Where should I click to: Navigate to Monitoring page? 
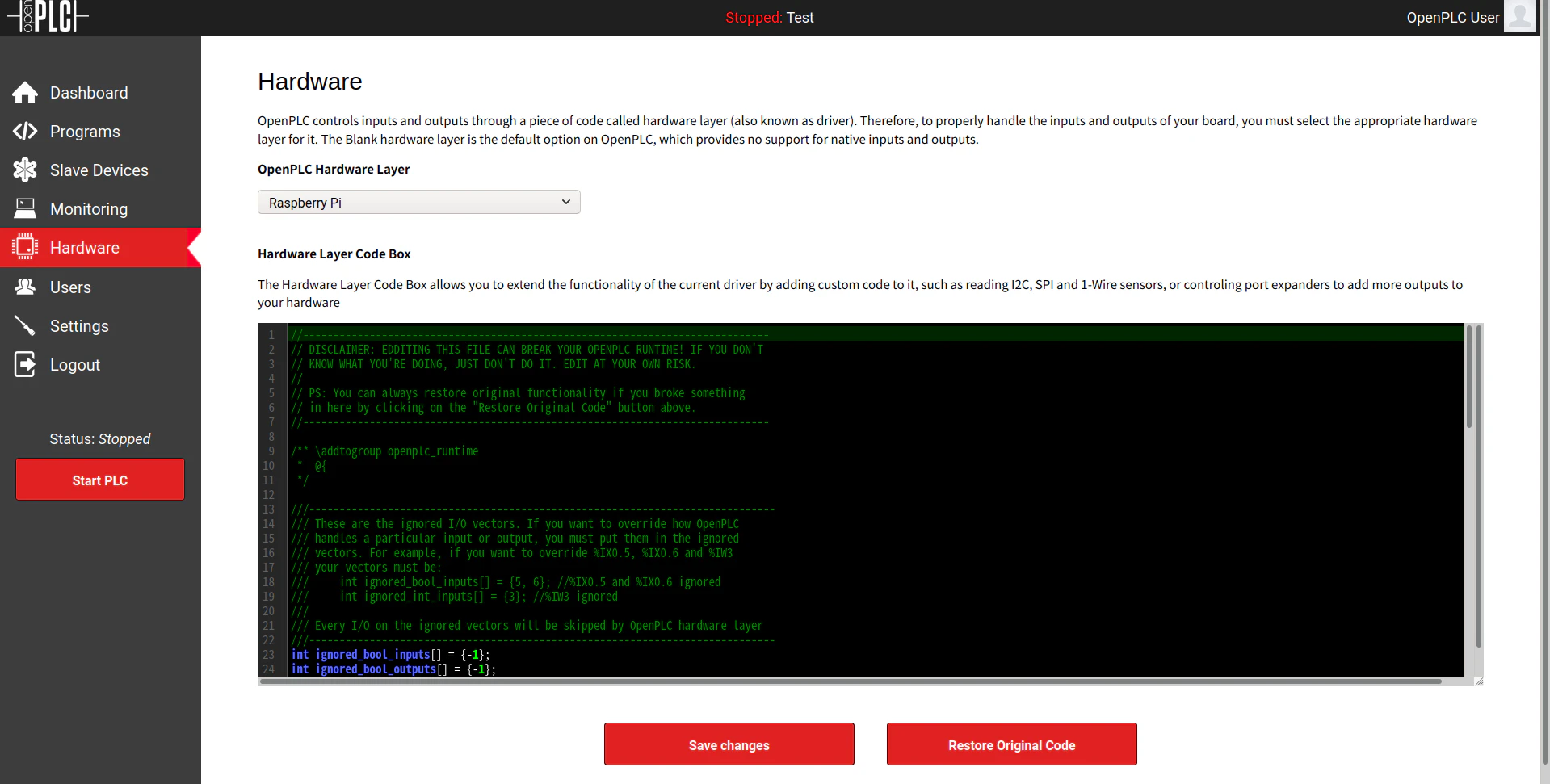tap(100, 209)
